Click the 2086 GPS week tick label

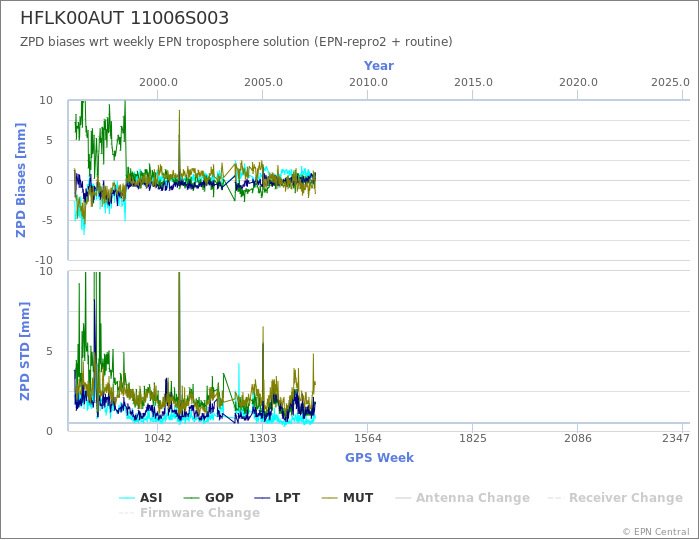point(578,438)
